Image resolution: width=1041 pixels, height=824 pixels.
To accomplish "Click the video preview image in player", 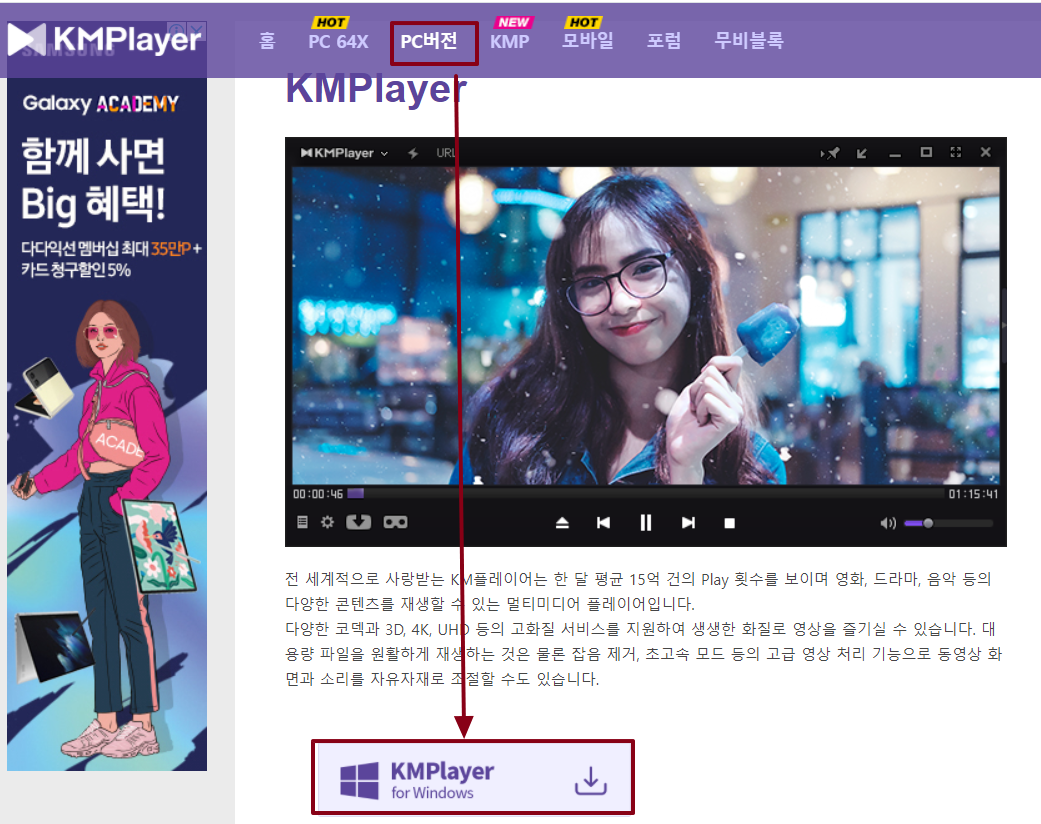I will (x=645, y=325).
